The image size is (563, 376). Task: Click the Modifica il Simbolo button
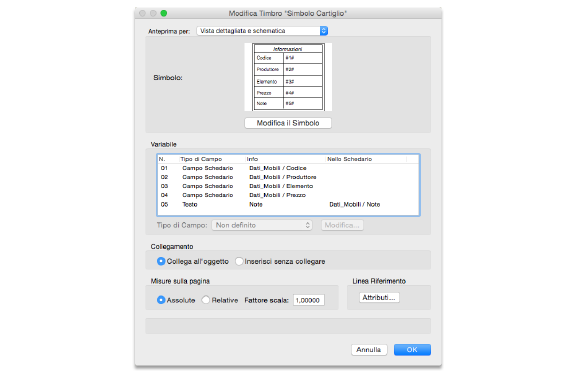288,123
